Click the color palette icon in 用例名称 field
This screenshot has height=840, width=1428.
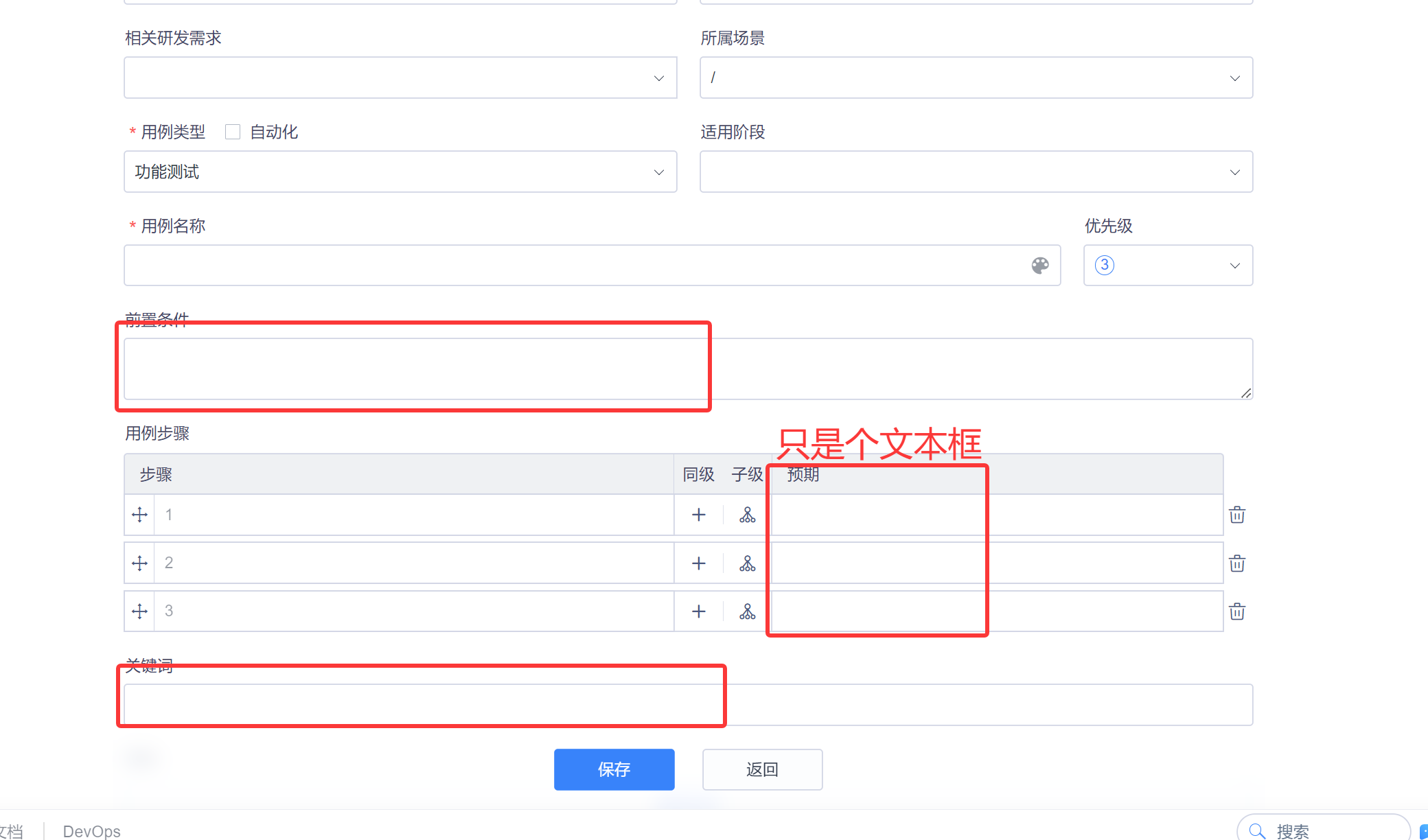tap(1040, 266)
